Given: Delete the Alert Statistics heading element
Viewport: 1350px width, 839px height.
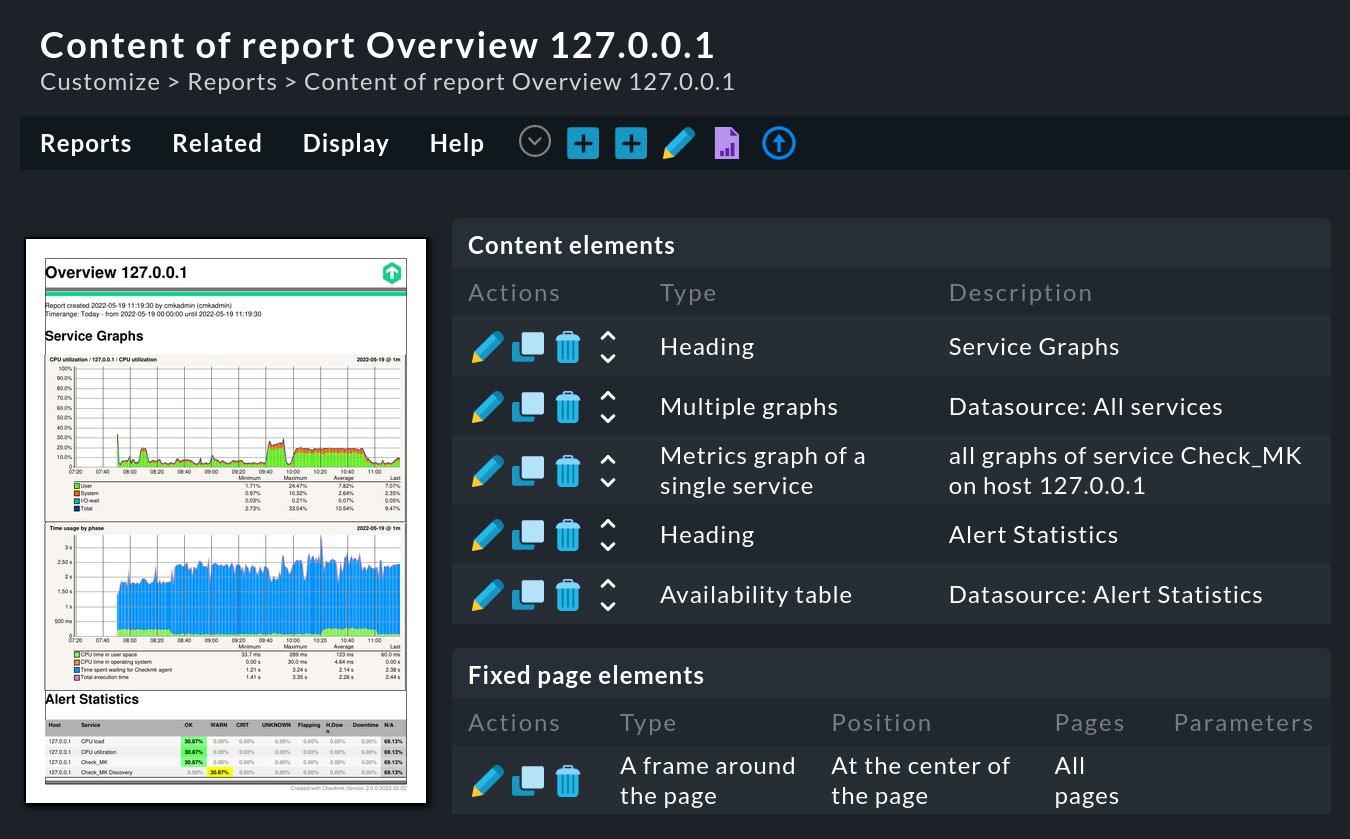Looking at the screenshot, I should pos(568,534).
